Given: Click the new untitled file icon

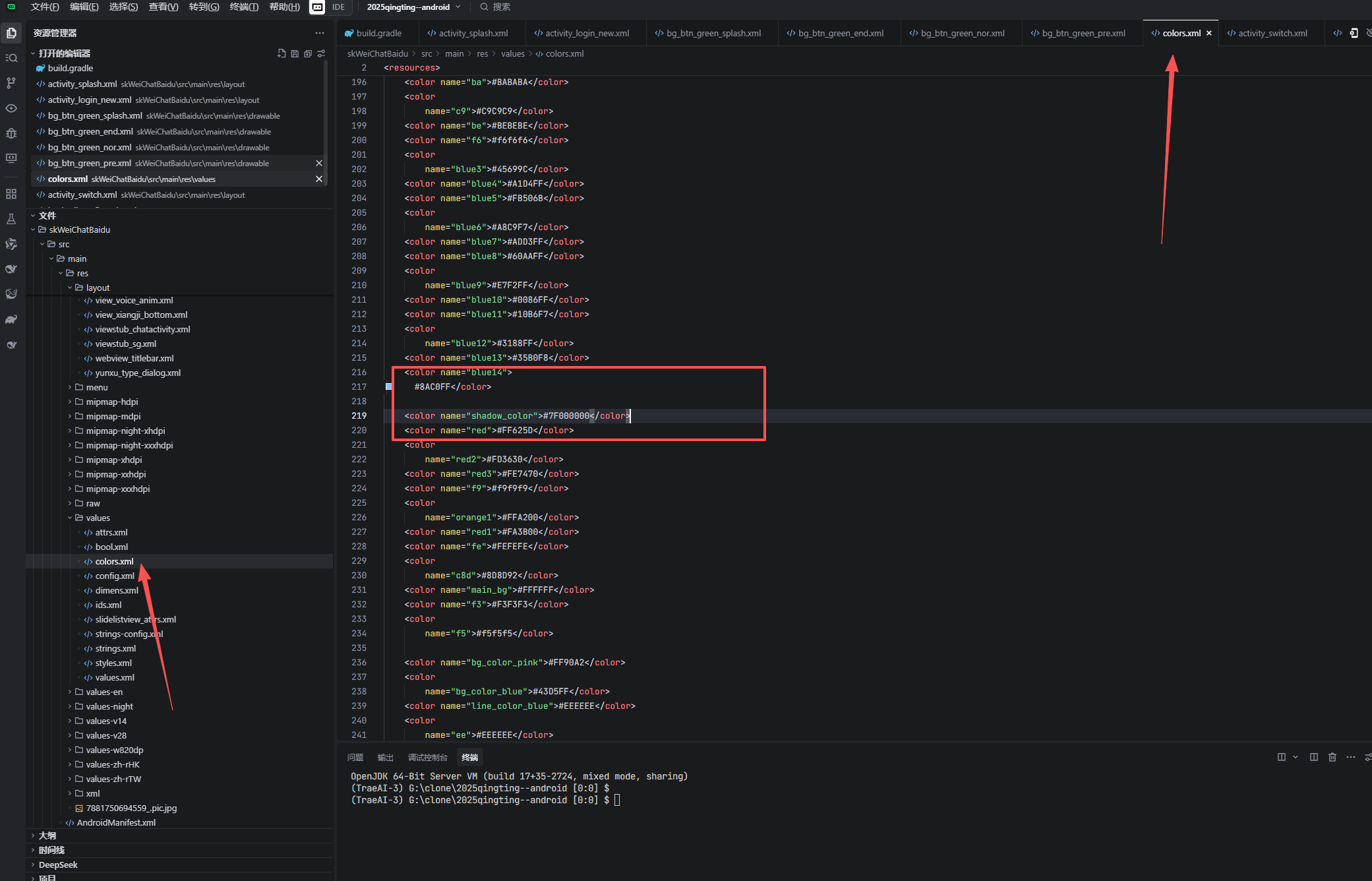Looking at the screenshot, I should click(x=282, y=53).
